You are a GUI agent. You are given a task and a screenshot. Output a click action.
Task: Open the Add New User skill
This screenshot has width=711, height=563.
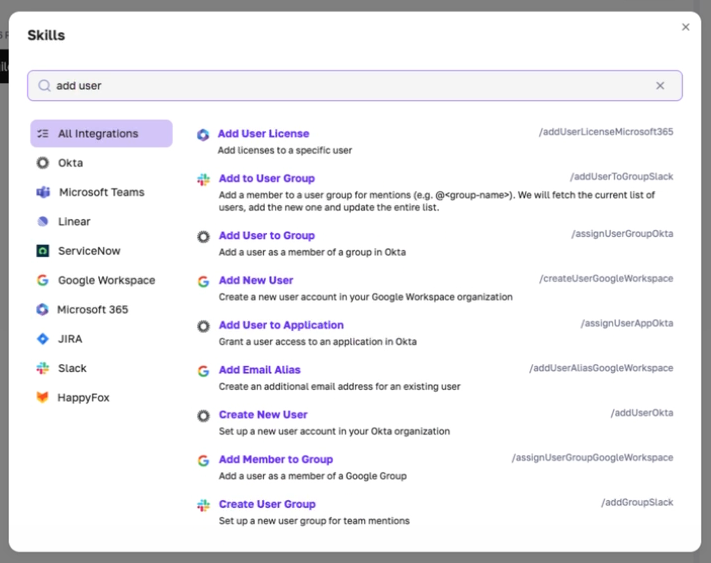[256, 280]
